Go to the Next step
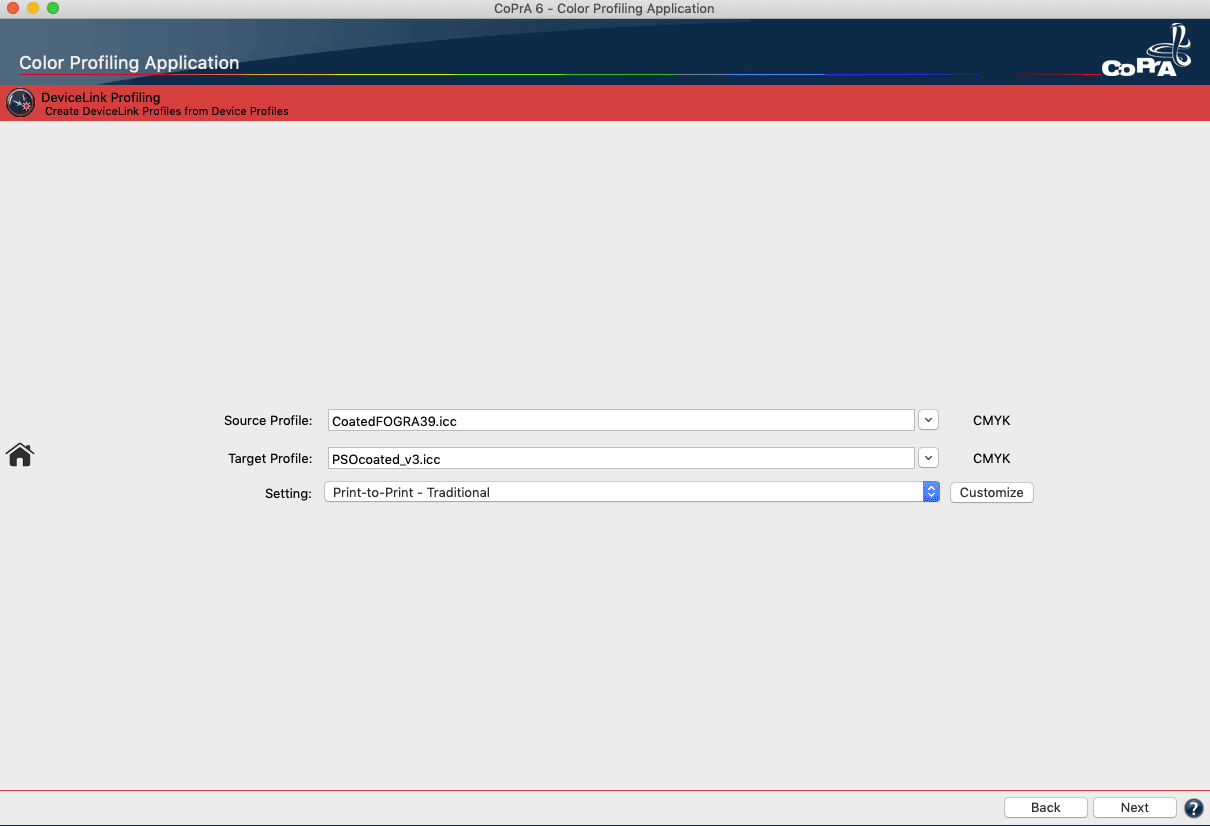 coord(1135,807)
